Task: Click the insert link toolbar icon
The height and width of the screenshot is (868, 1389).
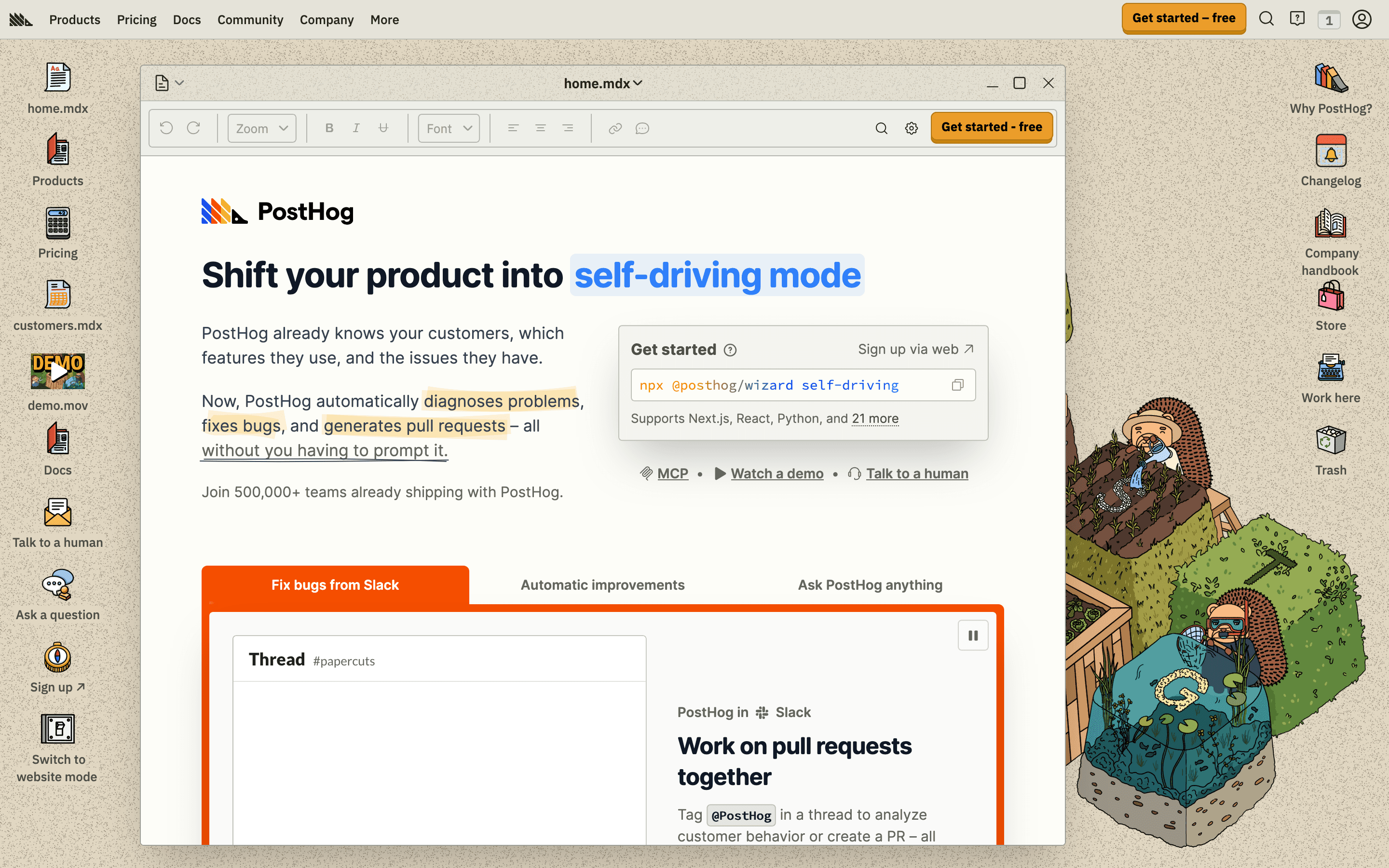Action: (x=615, y=128)
